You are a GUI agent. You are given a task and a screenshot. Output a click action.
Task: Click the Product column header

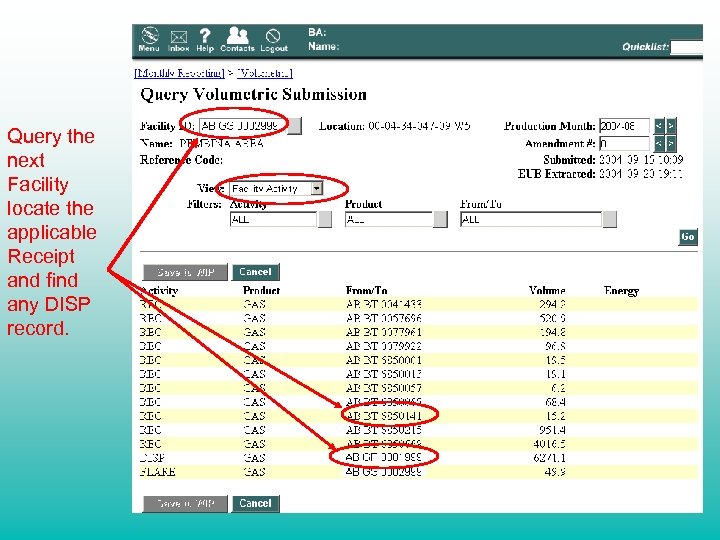(x=261, y=290)
